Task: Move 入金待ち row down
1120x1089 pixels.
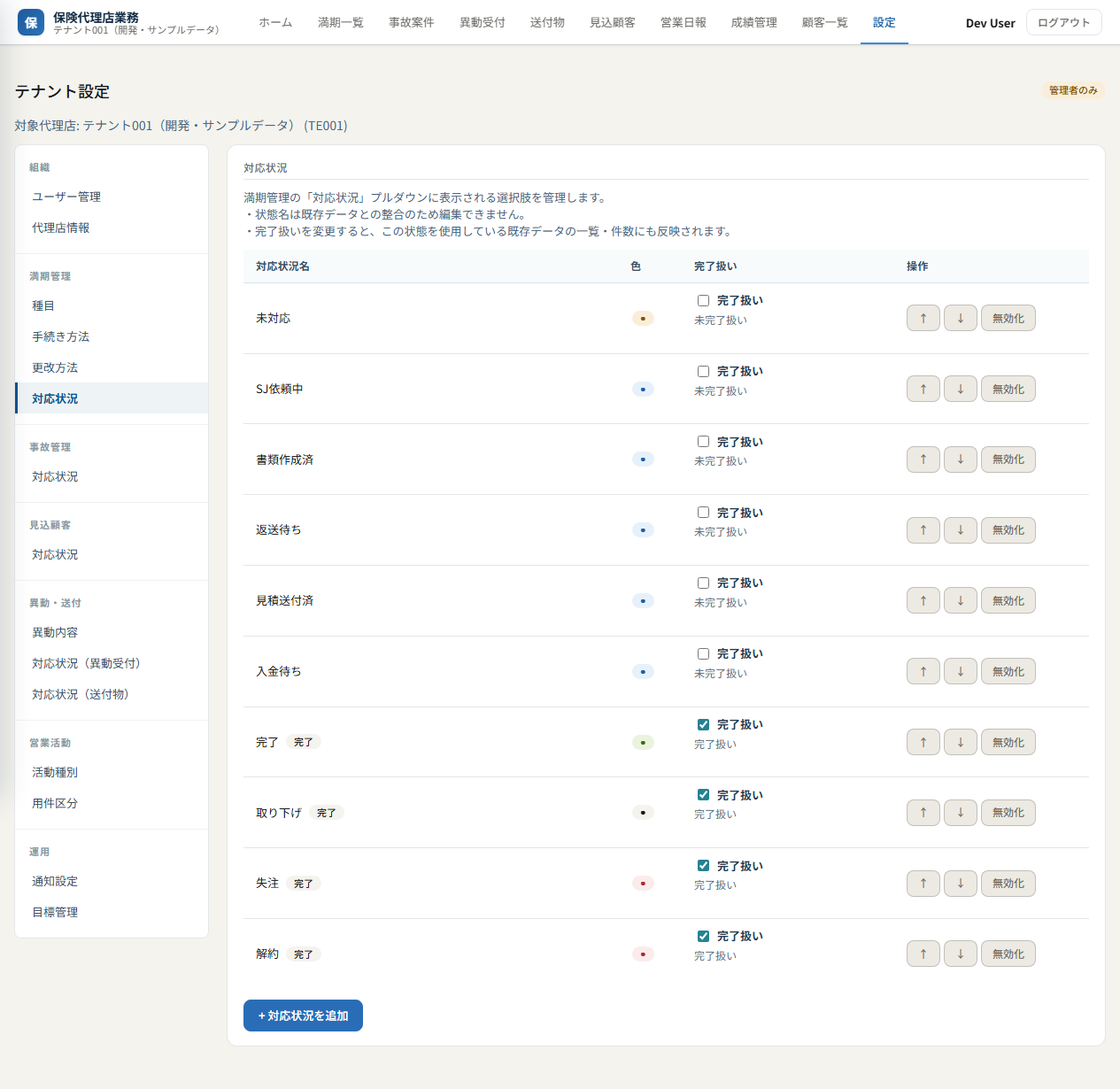Action: (961, 671)
